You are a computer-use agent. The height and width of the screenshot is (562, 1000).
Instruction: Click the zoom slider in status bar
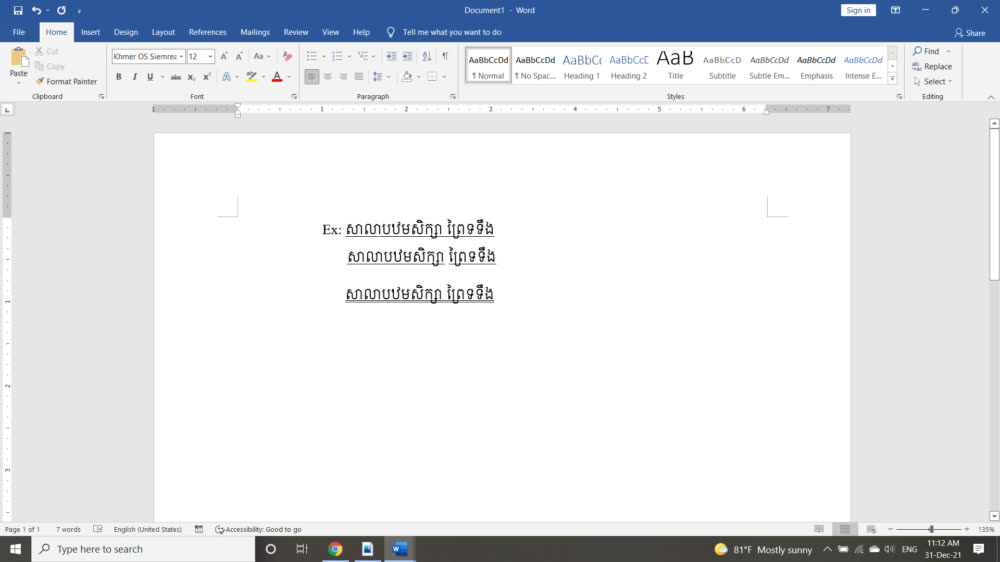(931, 529)
